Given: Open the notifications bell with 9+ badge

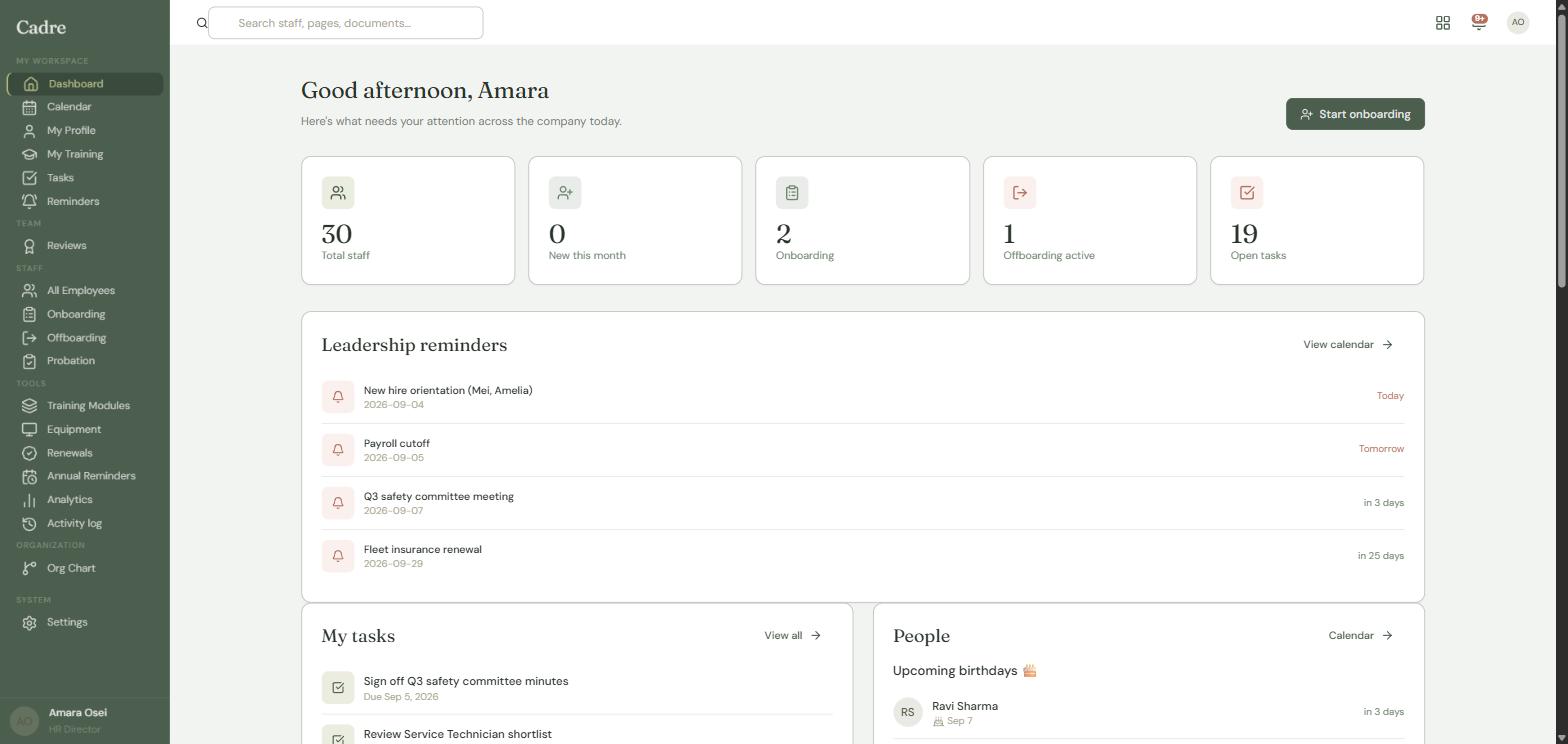Looking at the screenshot, I should (x=1479, y=22).
